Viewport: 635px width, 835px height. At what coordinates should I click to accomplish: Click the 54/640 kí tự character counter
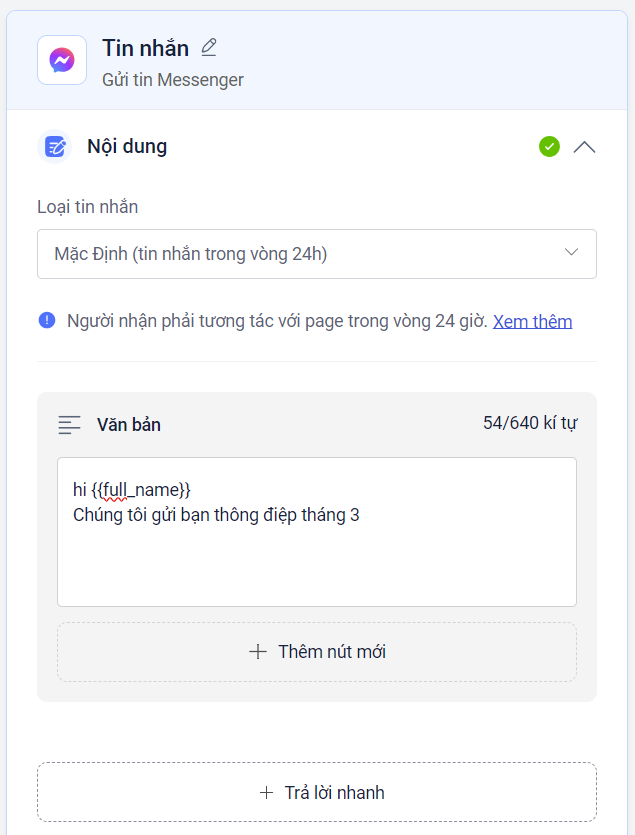pos(529,423)
